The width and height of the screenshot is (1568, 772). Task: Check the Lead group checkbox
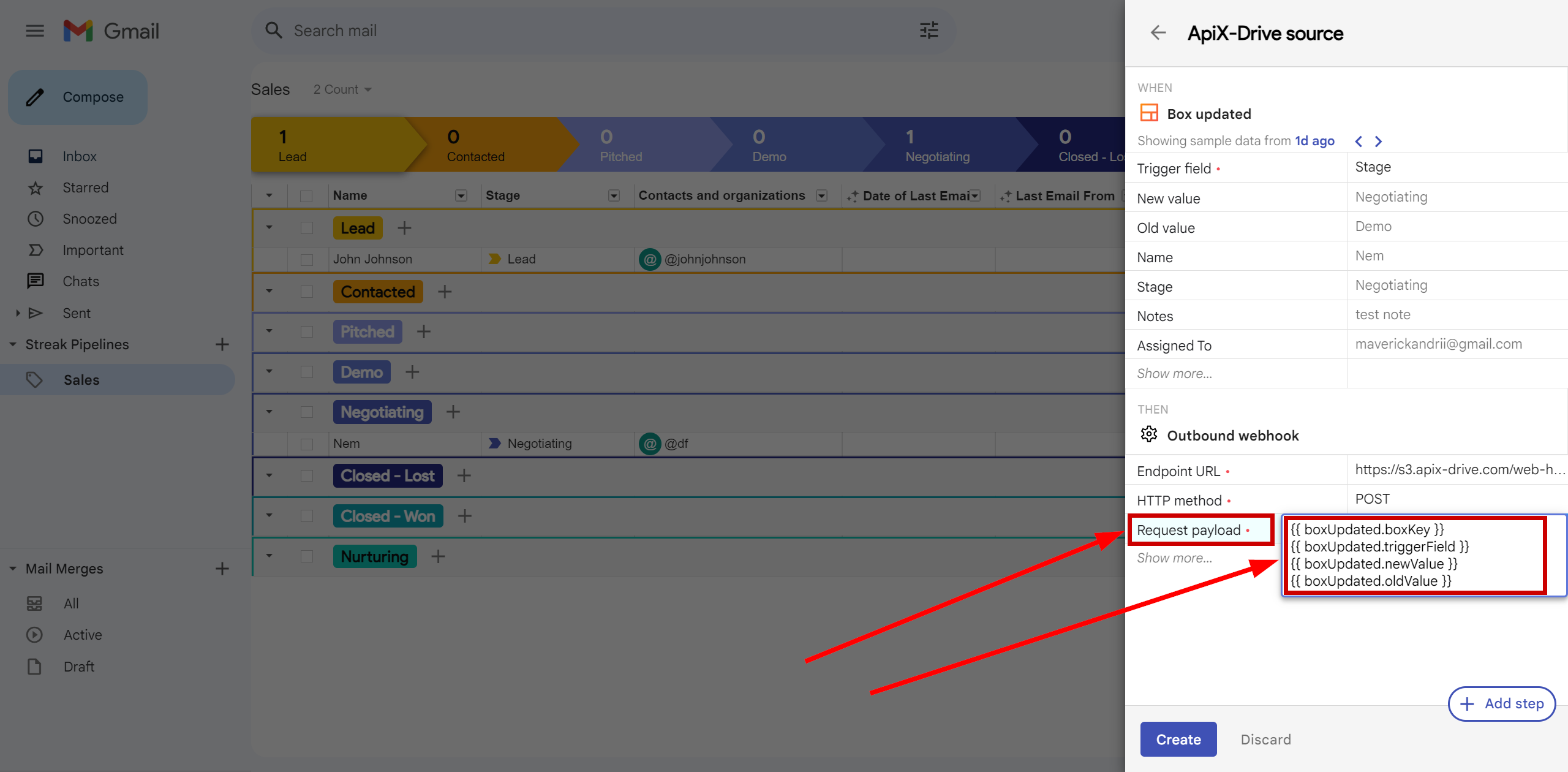(307, 228)
